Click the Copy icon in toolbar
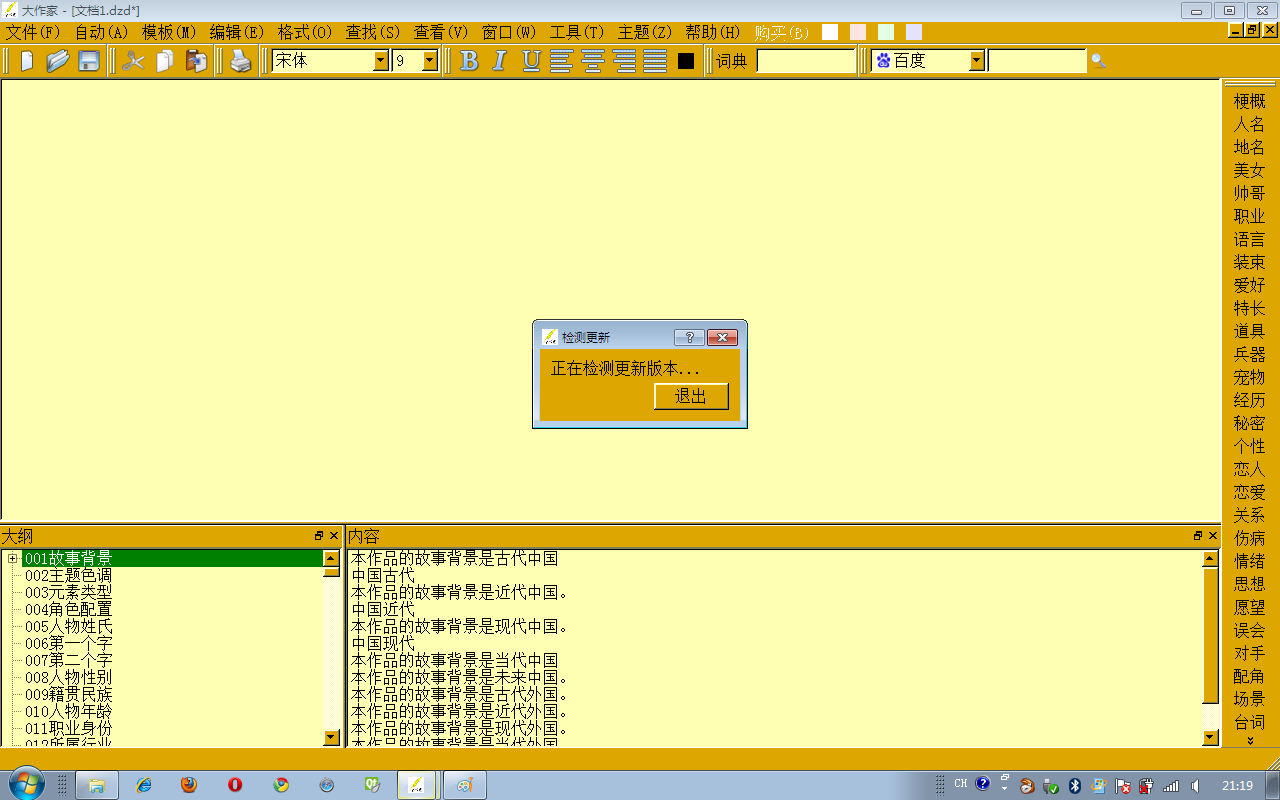This screenshot has height=800, width=1280. [165, 61]
